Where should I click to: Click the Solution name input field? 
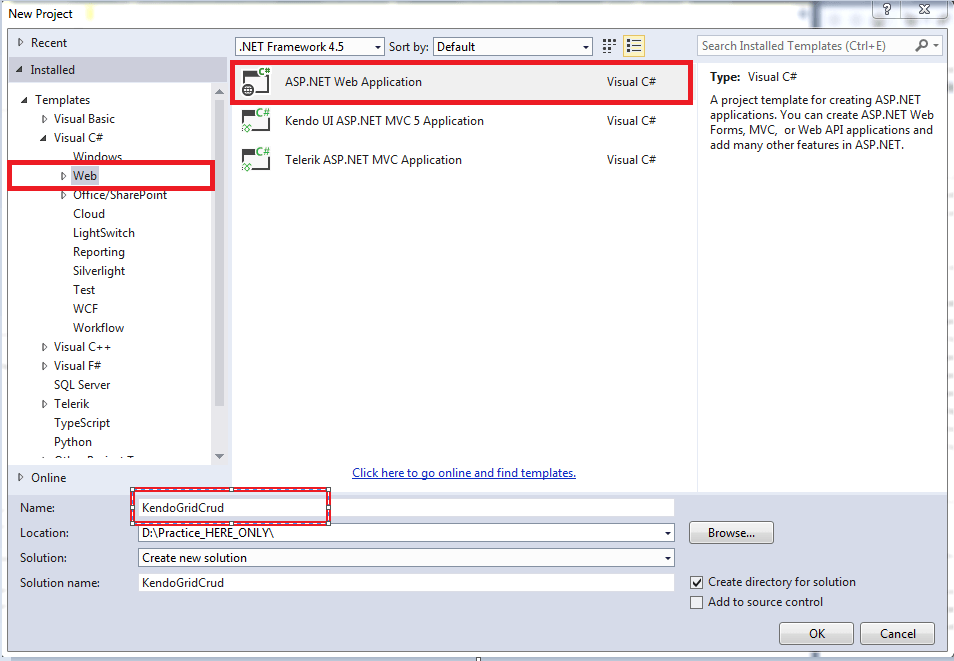[406, 583]
